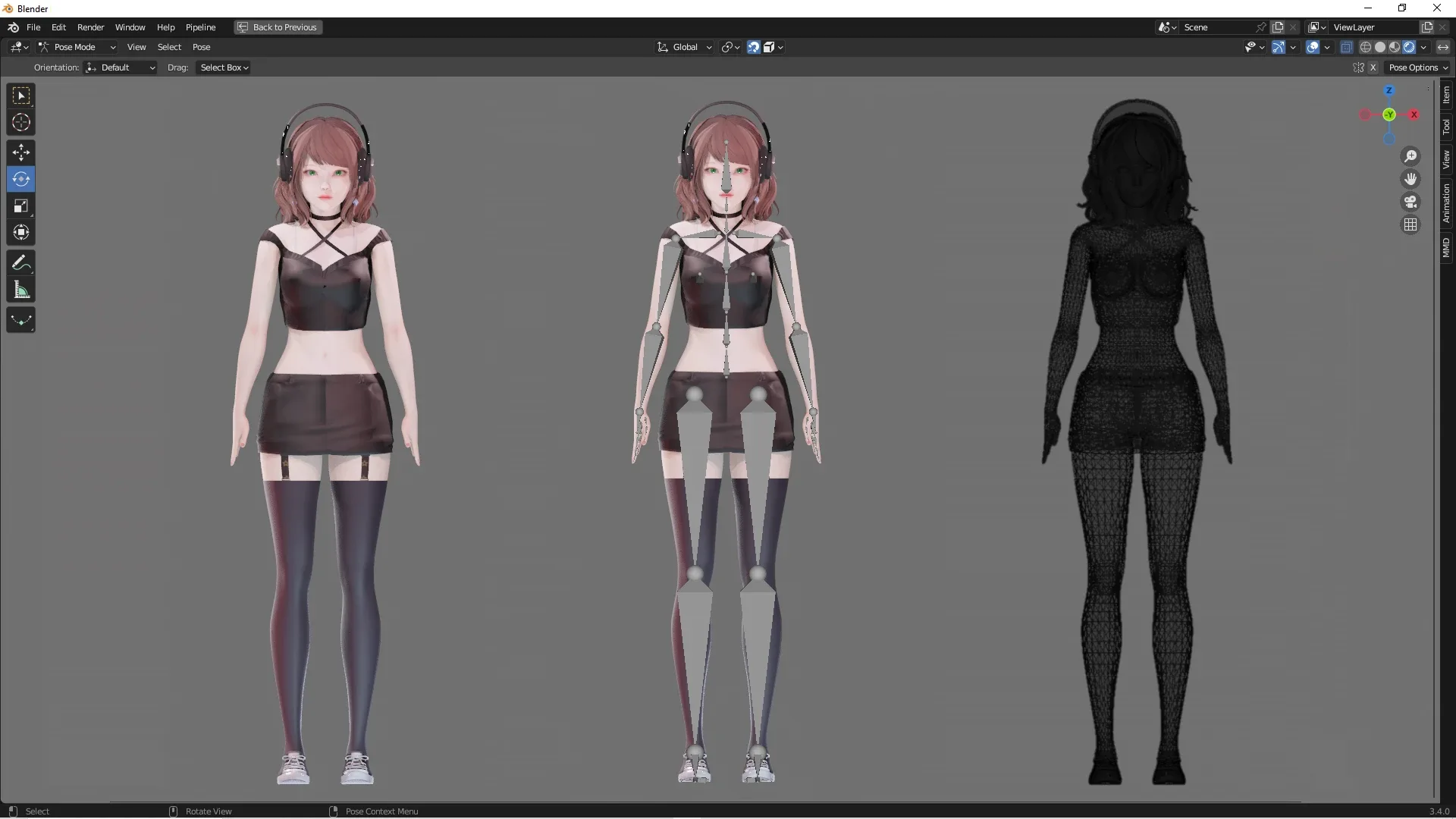
Task: Zoom the viewport using the magnifier icon
Action: pos(1410,155)
